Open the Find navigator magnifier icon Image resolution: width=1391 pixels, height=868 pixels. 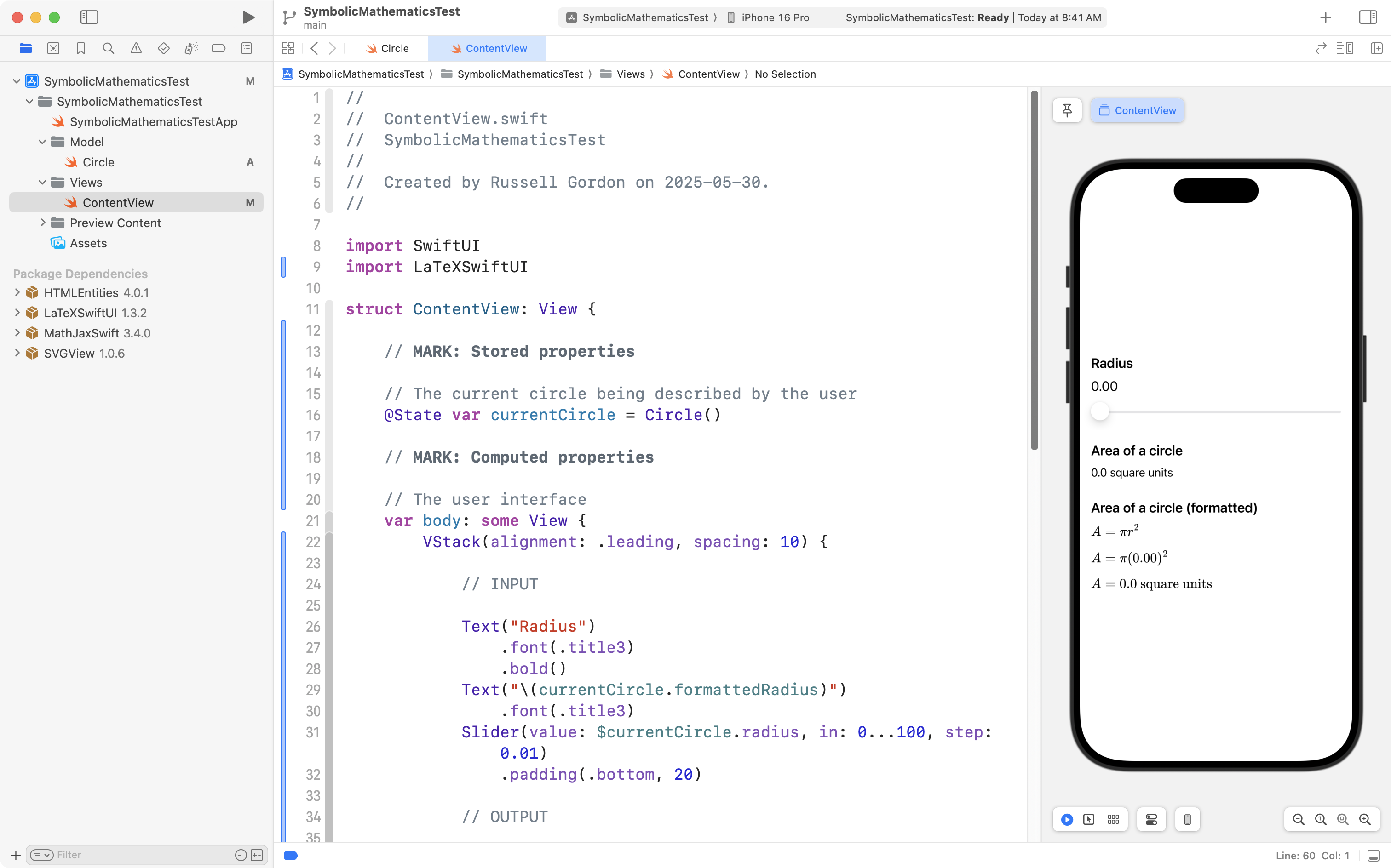108,48
